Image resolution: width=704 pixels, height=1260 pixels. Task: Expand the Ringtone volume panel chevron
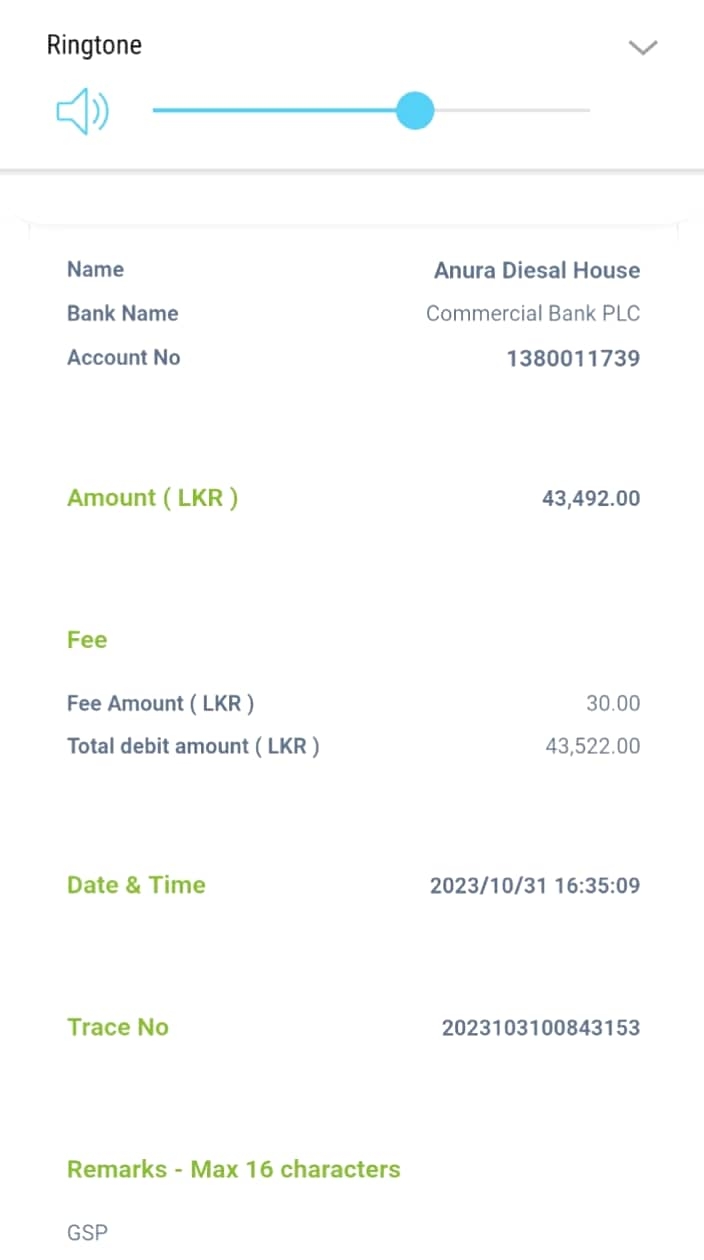[642, 47]
